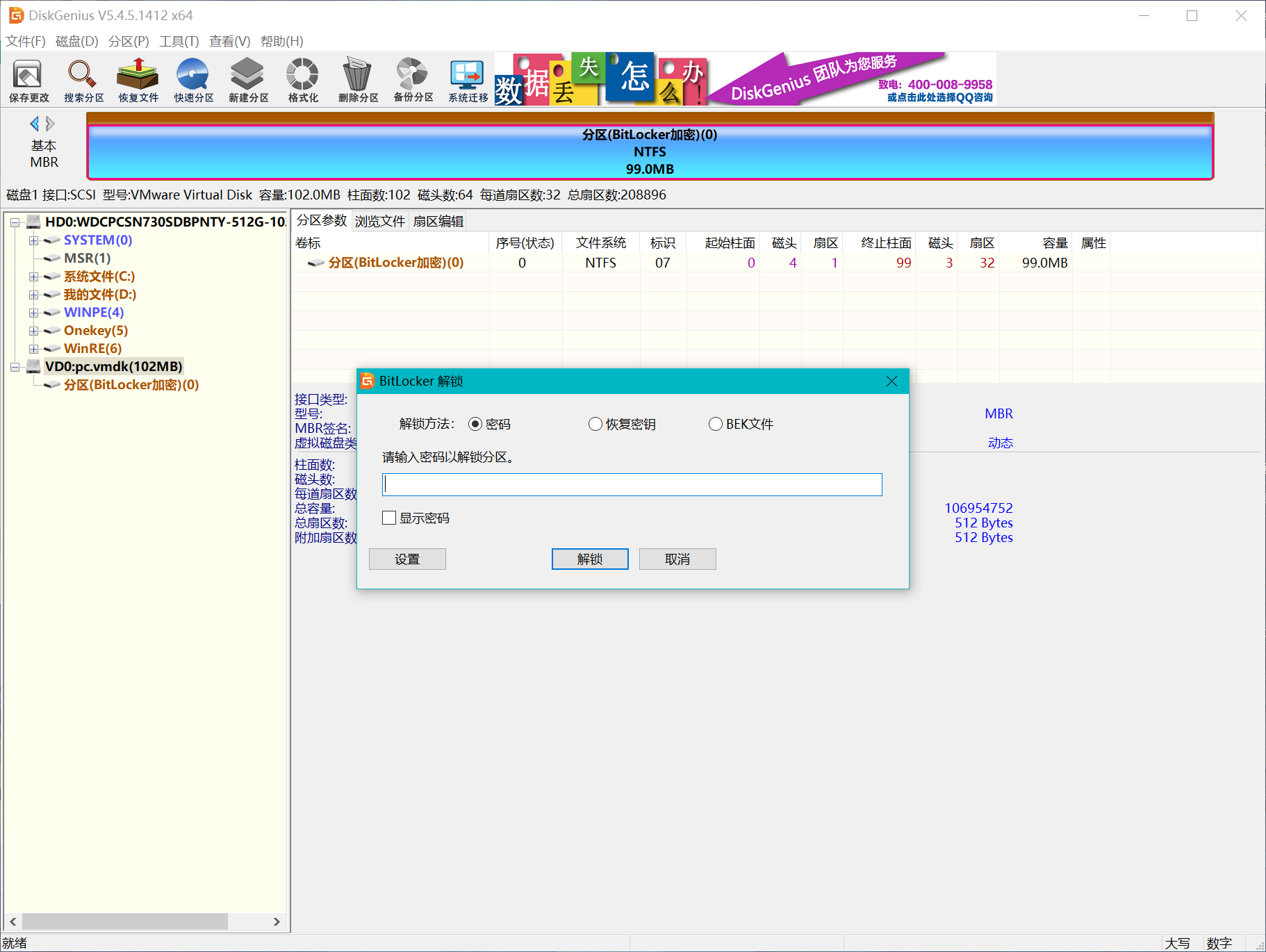Launch the System Migration (系统迁移) tool
Screen dimensions: 1266x952
tap(468, 80)
